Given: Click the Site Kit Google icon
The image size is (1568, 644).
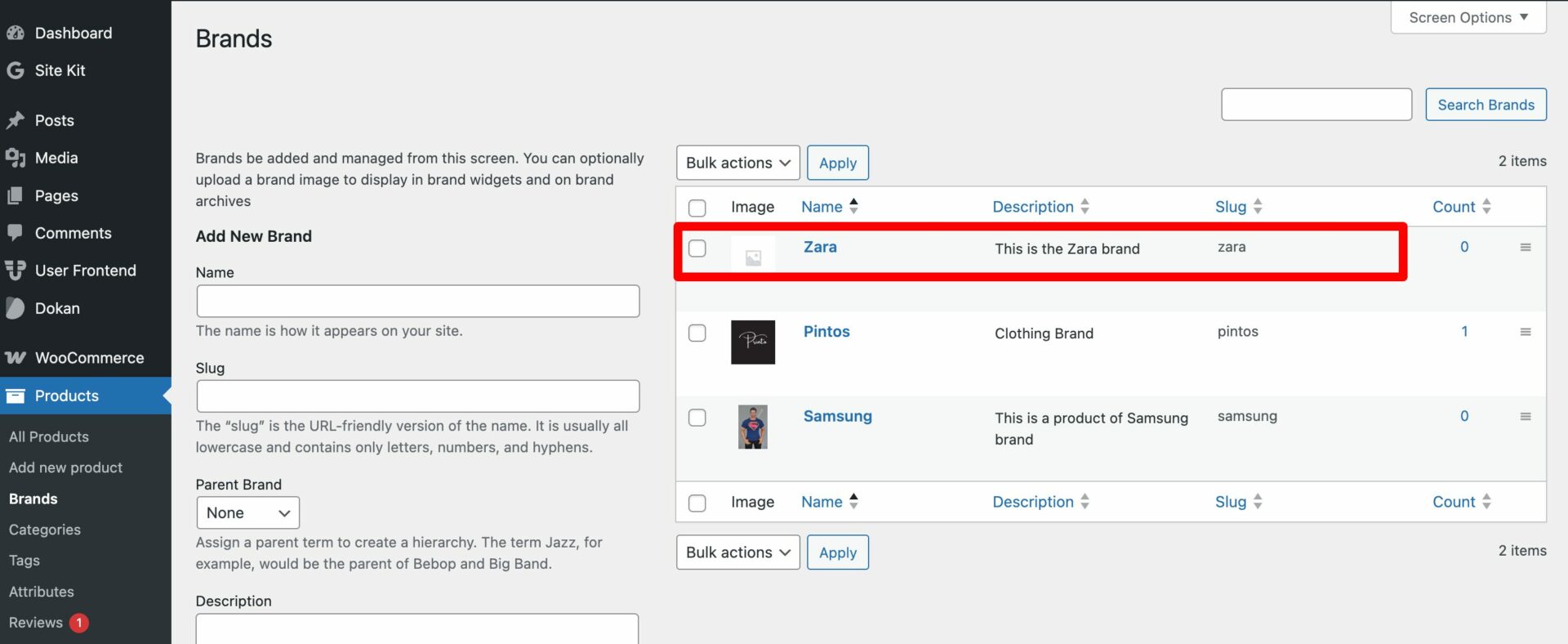Looking at the screenshot, I should pyautogui.click(x=15, y=70).
